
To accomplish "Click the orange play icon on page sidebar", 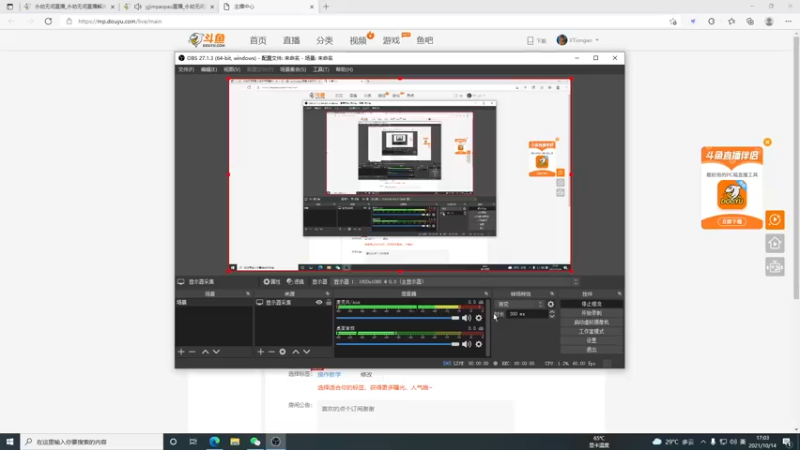I will click(774, 220).
